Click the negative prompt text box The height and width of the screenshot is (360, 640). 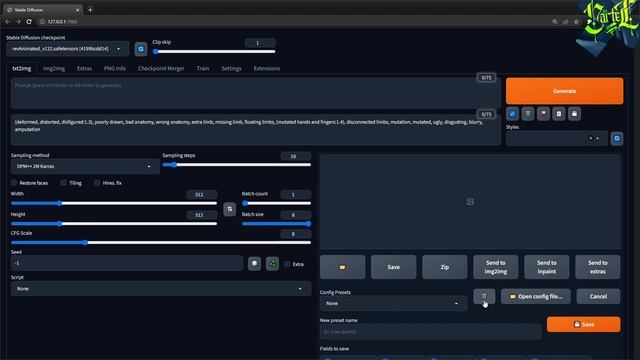coord(256,130)
